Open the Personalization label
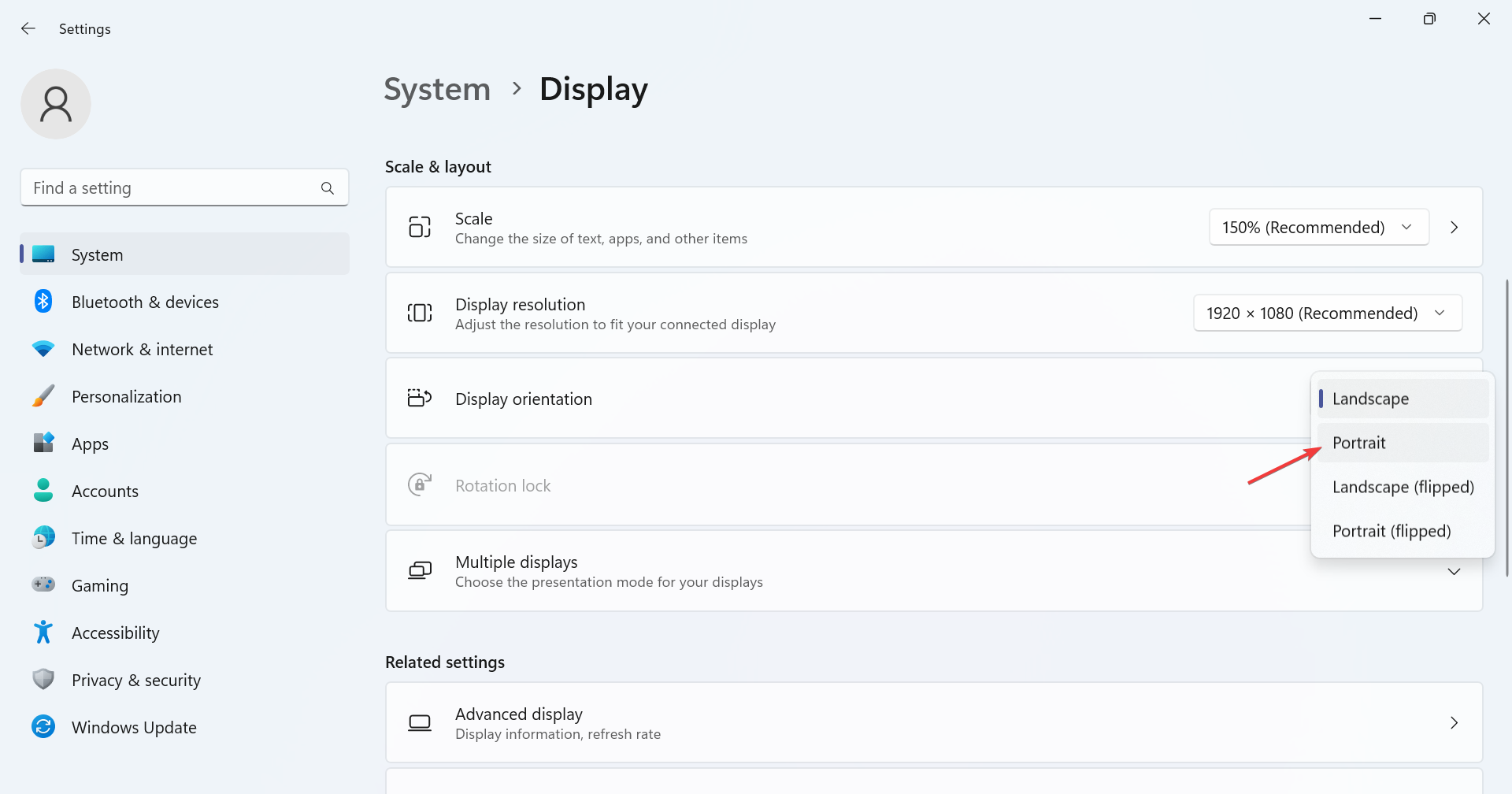 coord(126,396)
